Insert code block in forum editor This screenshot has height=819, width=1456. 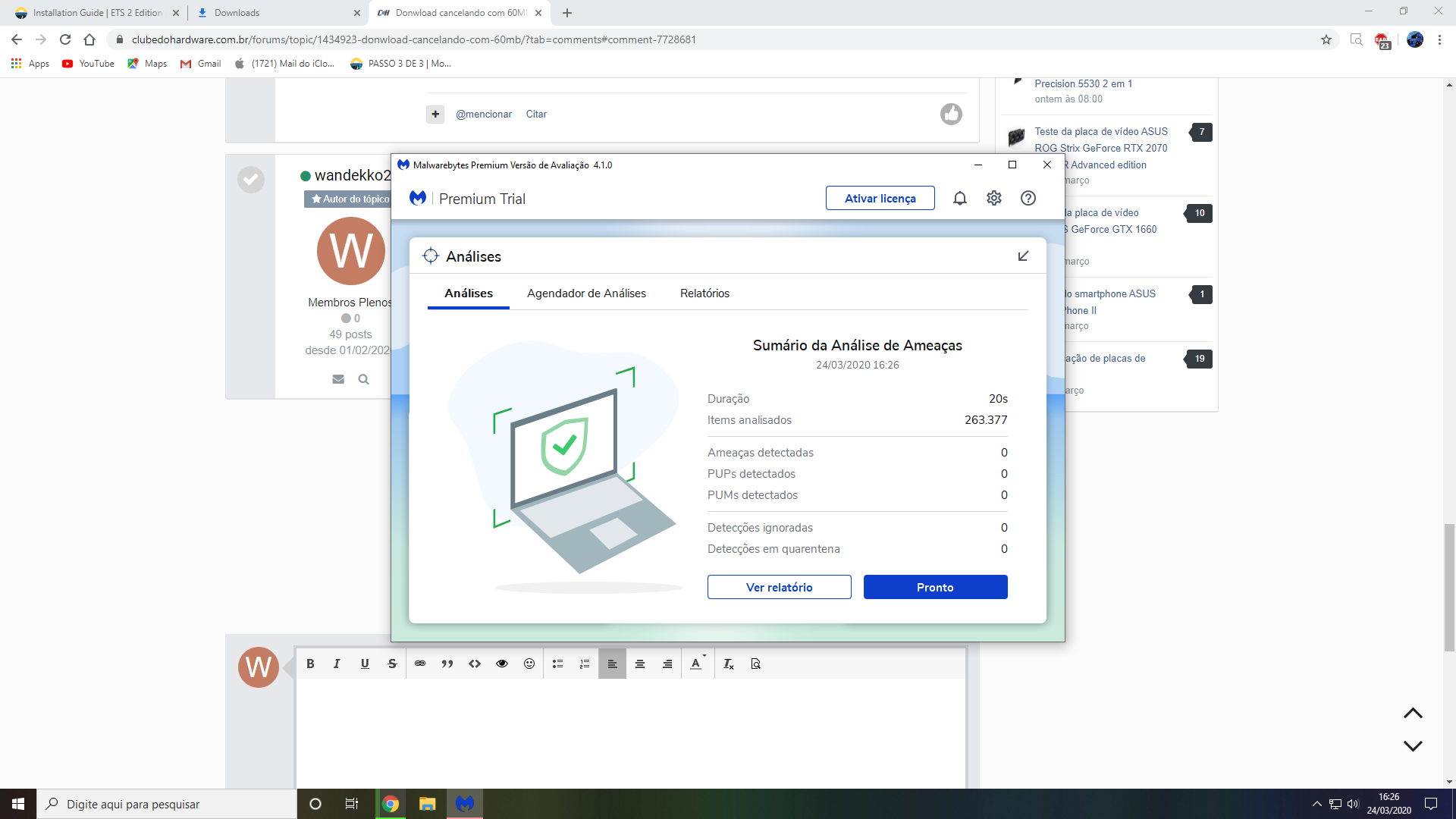pos(475,664)
